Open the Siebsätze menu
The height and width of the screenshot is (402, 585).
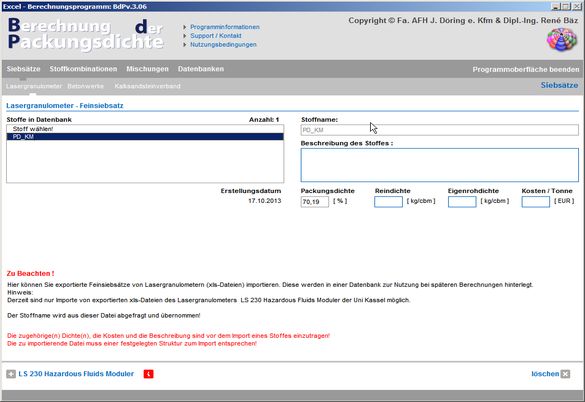pyautogui.click(x=23, y=69)
